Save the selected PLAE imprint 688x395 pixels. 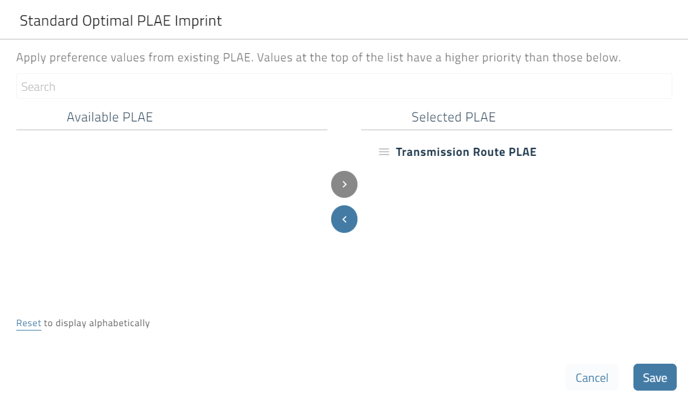click(x=655, y=377)
